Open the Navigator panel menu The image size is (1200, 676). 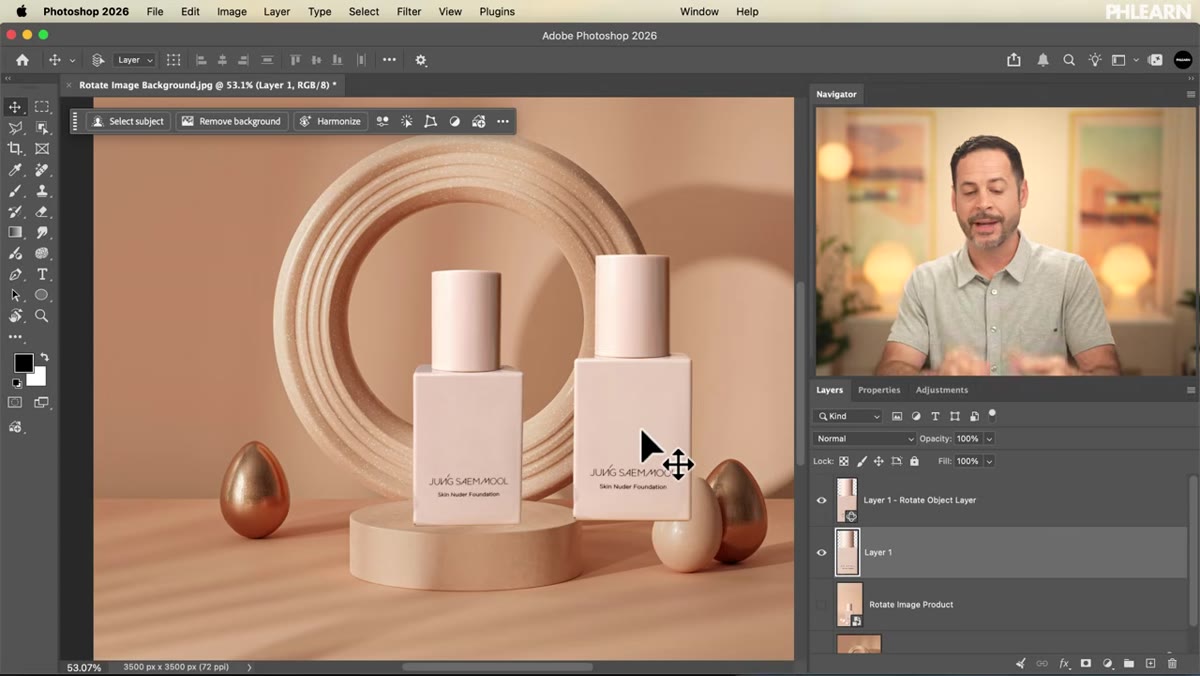[x=1190, y=94]
